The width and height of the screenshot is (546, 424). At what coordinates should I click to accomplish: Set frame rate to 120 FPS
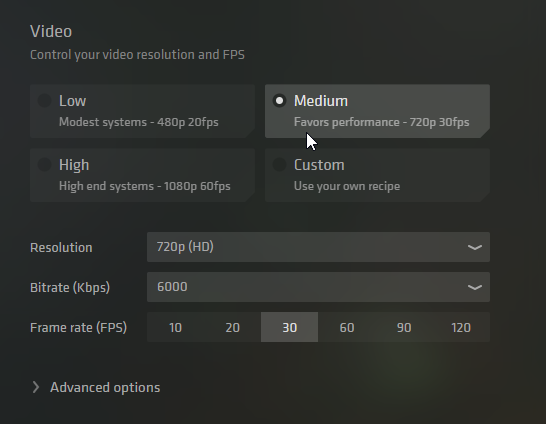click(x=461, y=327)
